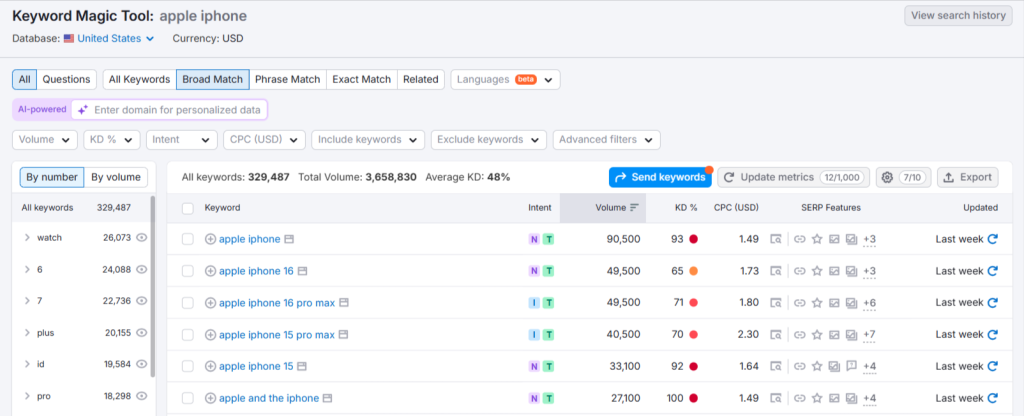
Task: Add apple iphone 16 pro max via plus icon
Action: tap(210, 303)
